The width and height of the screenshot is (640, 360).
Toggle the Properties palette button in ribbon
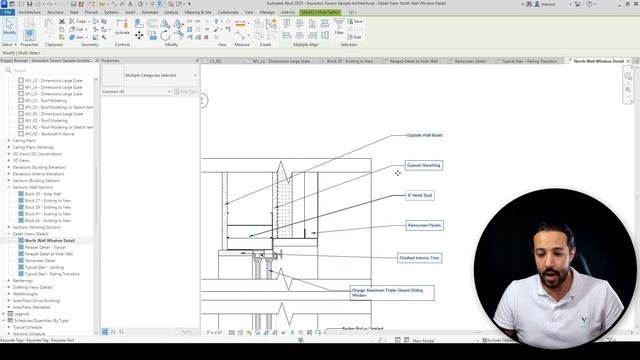[29, 35]
